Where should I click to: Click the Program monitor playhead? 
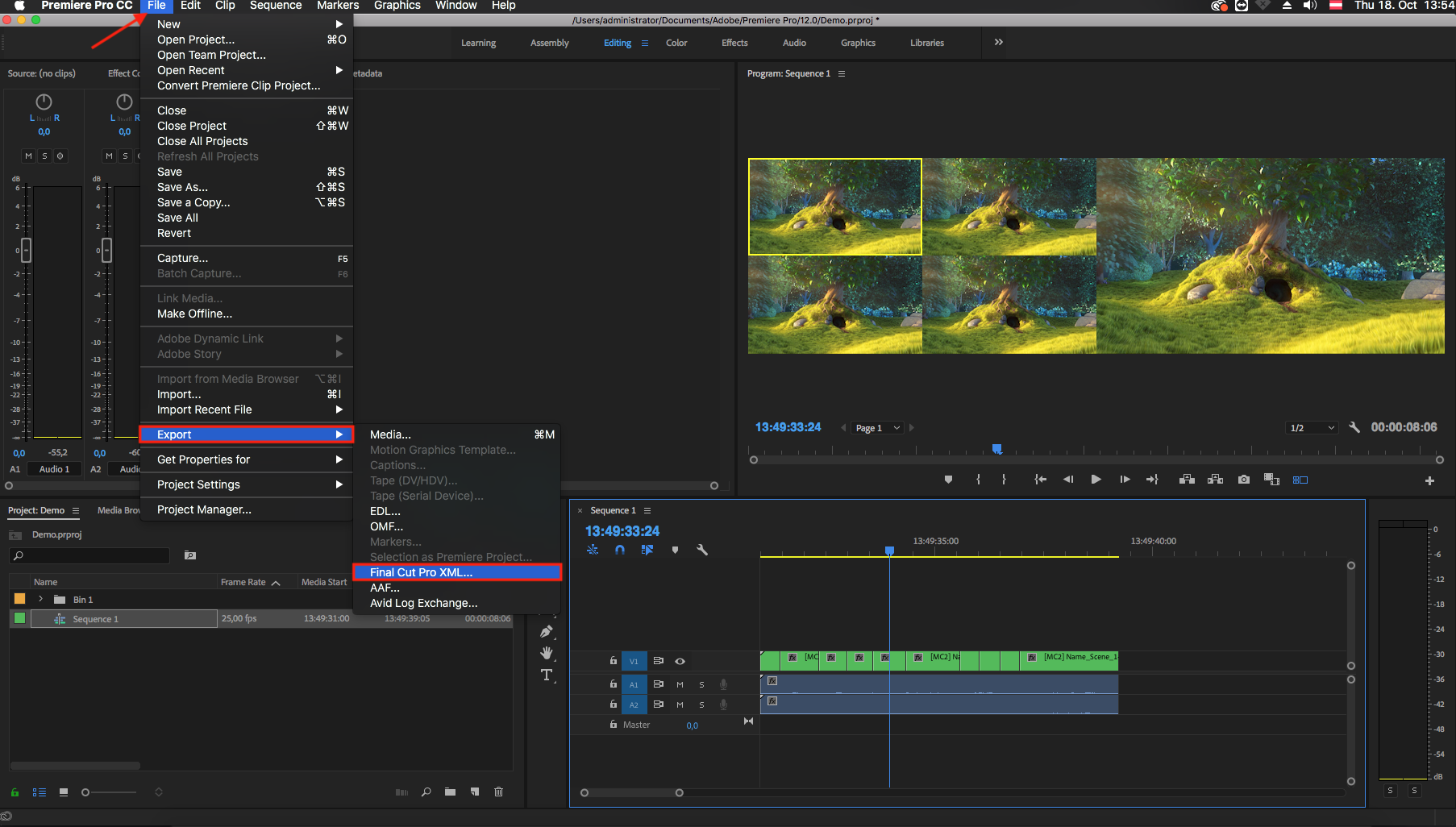point(997,448)
